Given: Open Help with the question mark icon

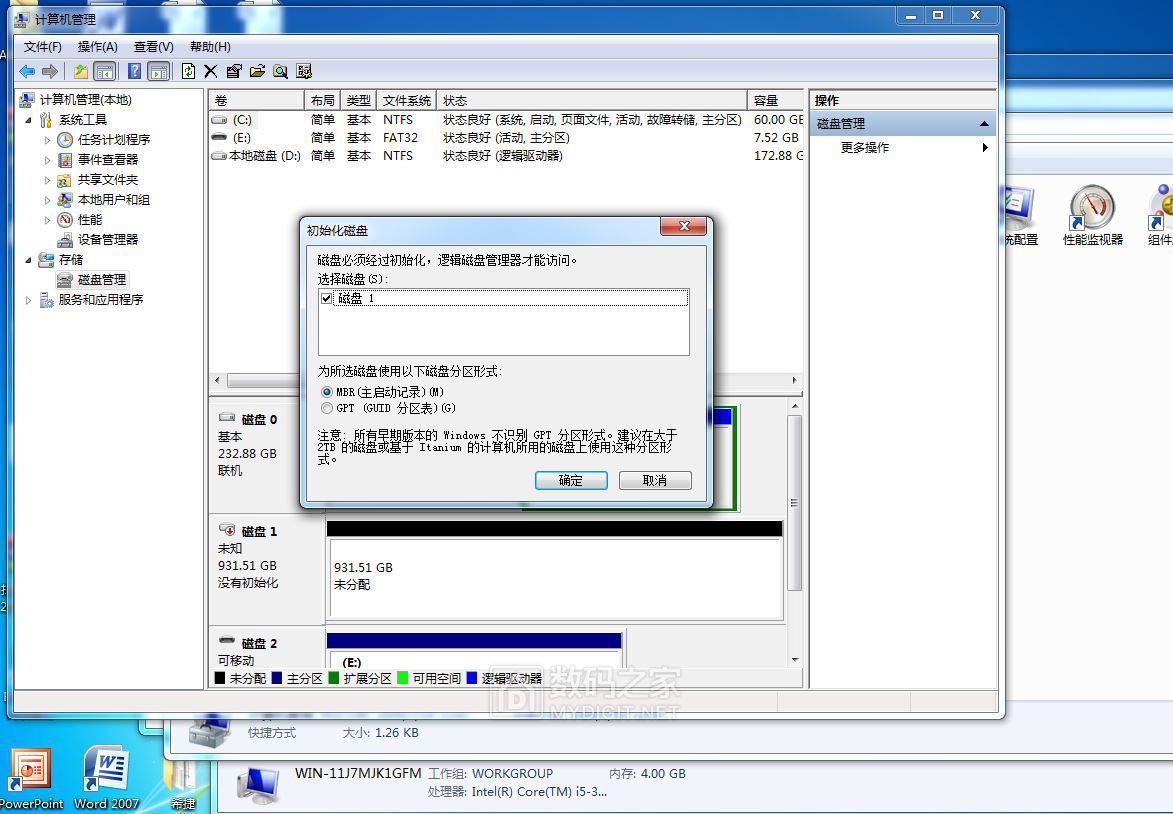Looking at the screenshot, I should 135,71.
